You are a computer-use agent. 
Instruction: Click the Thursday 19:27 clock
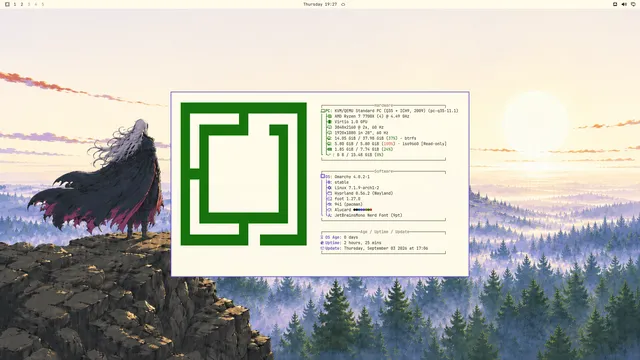click(320, 4)
